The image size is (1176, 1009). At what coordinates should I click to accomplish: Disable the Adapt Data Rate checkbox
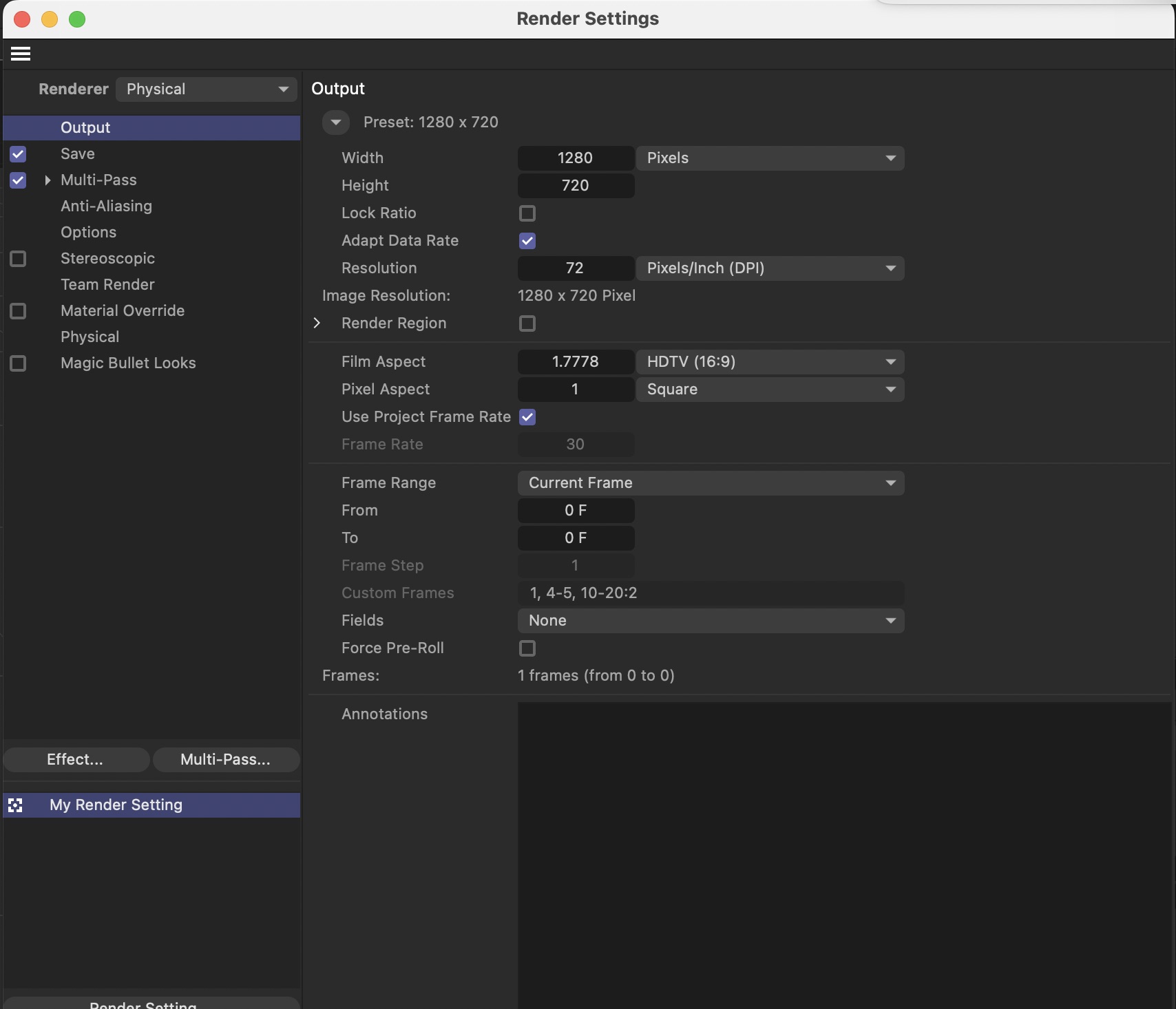[x=527, y=241]
